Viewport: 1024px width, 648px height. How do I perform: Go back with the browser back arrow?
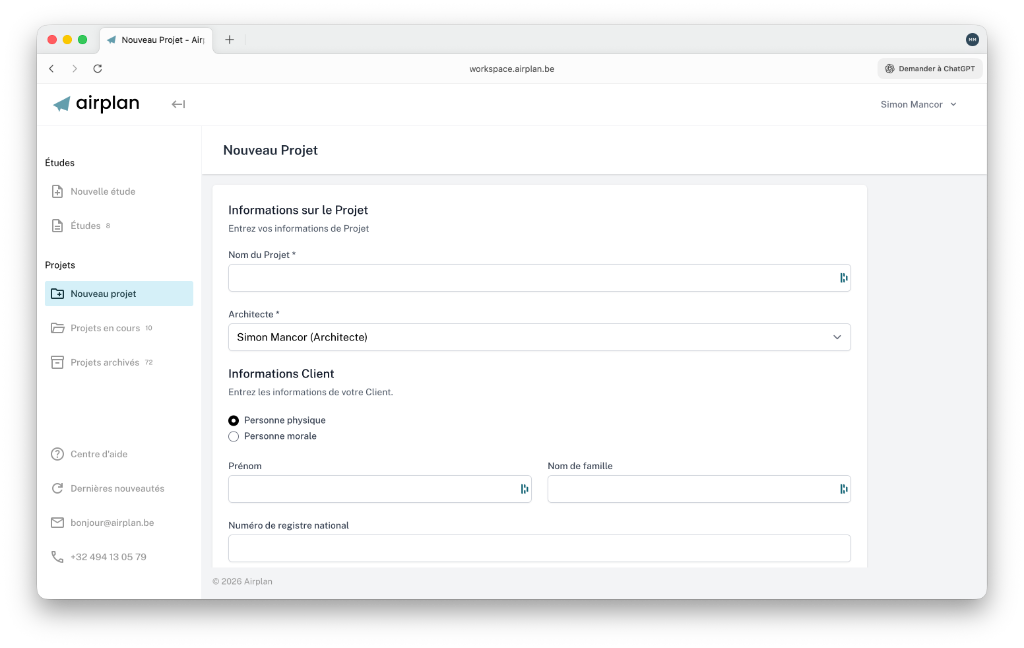click(52, 69)
